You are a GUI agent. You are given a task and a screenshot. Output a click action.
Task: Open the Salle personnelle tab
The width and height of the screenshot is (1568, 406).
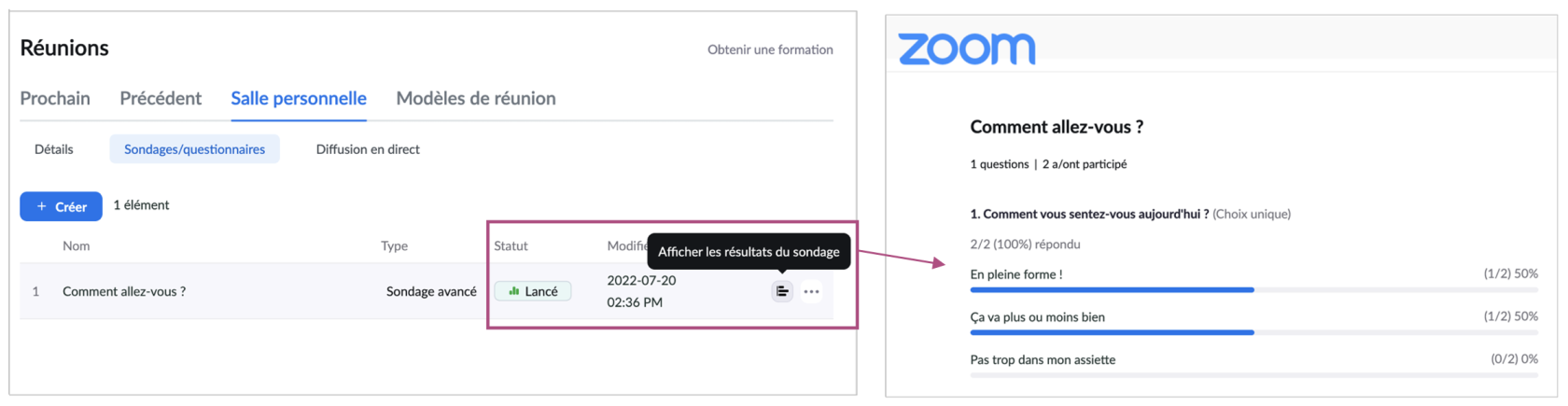[x=299, y=98]
